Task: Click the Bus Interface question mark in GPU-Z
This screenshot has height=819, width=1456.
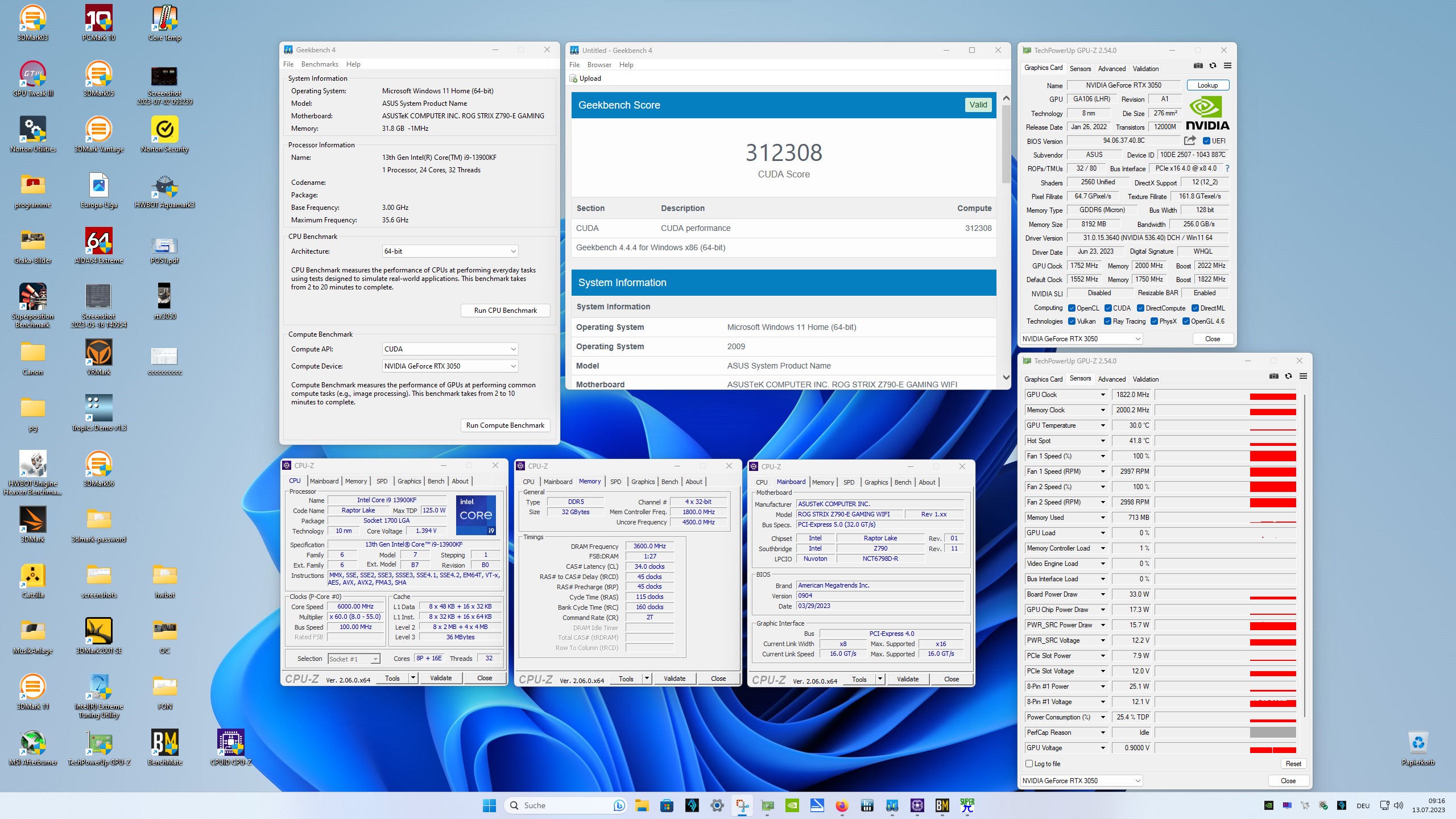Action: click(x=1227, y=168)
